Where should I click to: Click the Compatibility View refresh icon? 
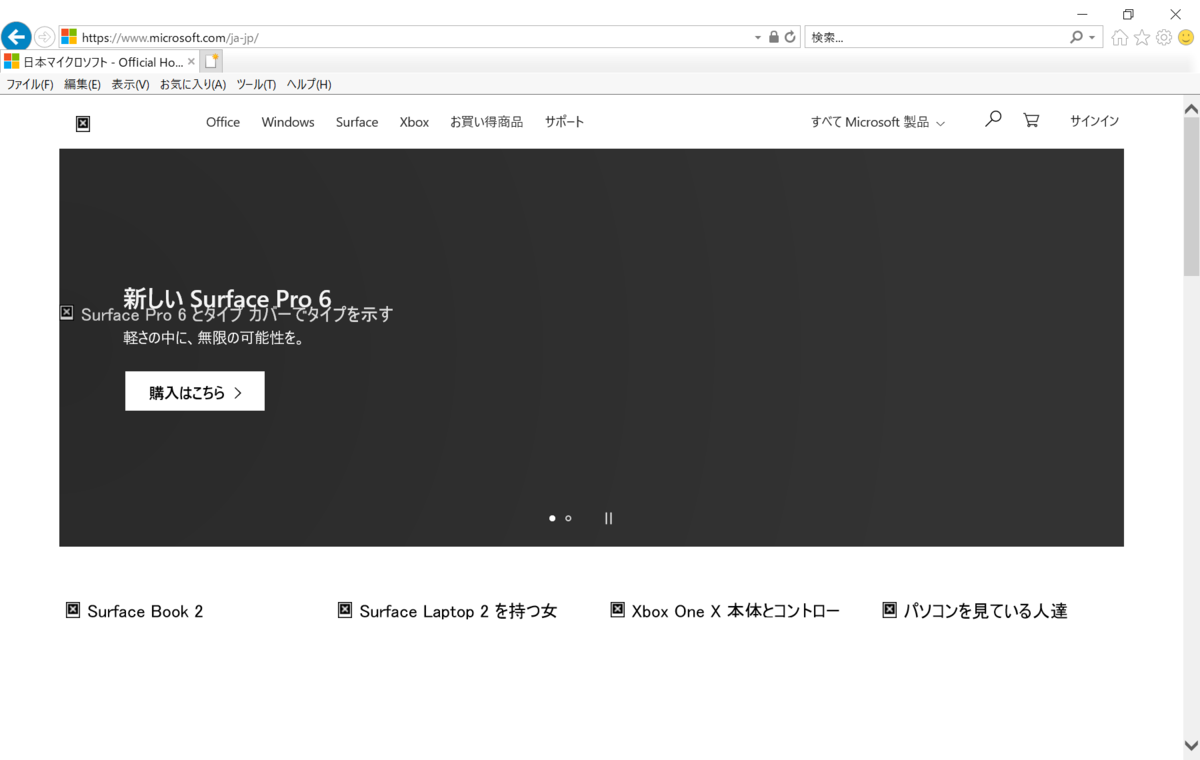(x=789, y=35)
